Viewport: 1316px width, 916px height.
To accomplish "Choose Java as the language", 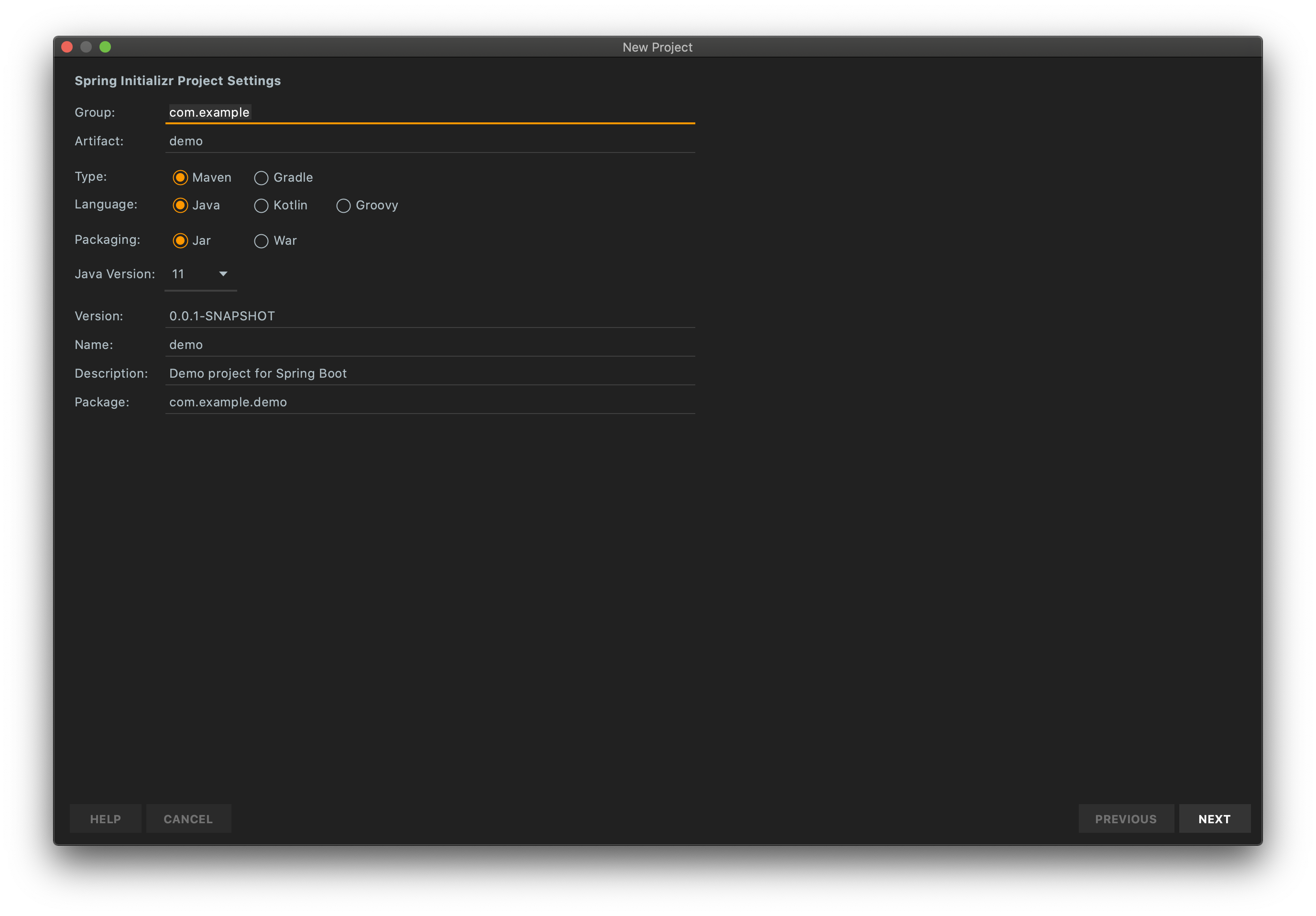I will (x=180, y=205).
